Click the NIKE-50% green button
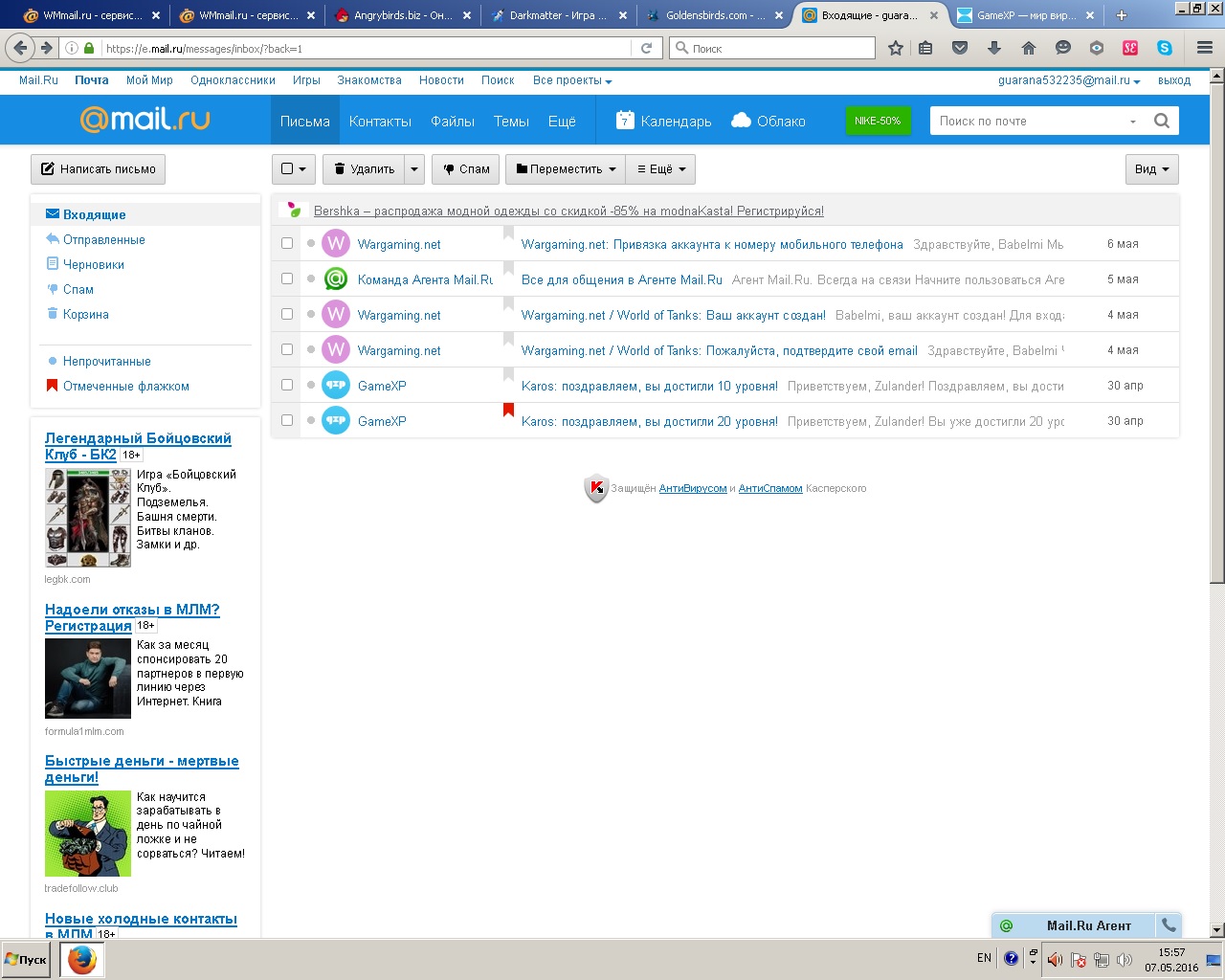 click(x=878, y=121)
